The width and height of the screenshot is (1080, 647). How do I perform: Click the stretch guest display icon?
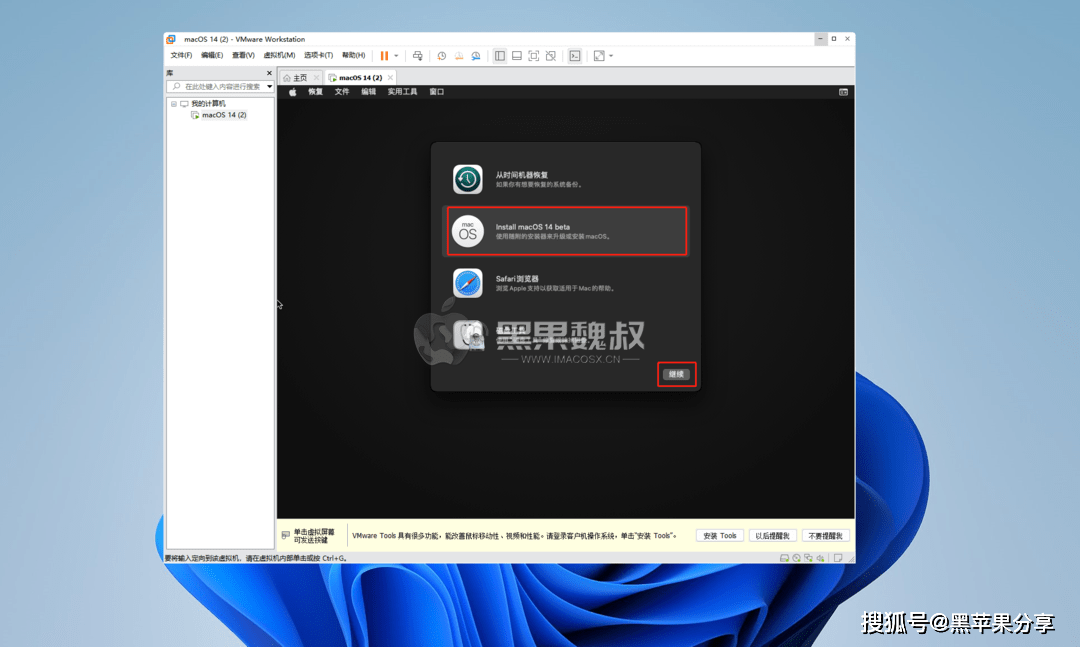tap(599, 56)
